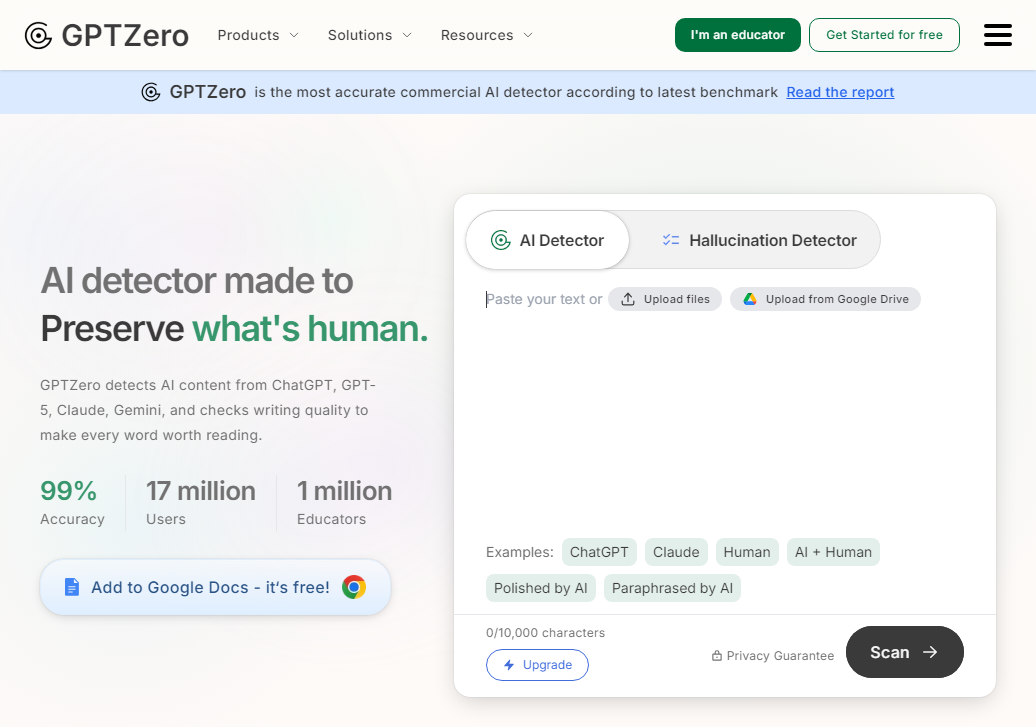Click the Upload files button

[x=665, y=299]
